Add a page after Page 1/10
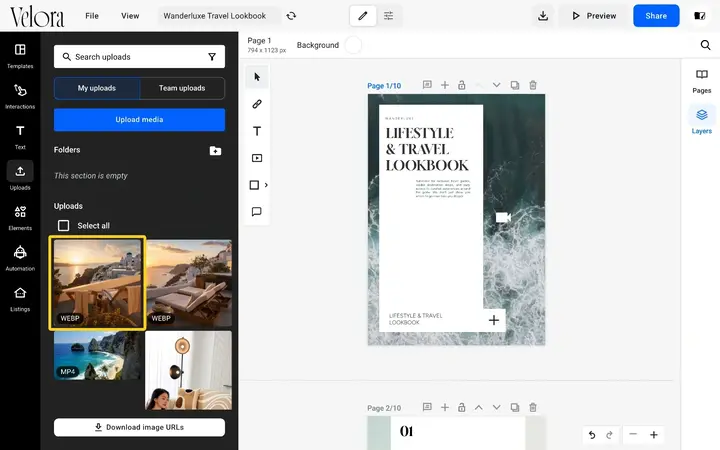Viewport: 720px width, 450px height. (444, 85)
